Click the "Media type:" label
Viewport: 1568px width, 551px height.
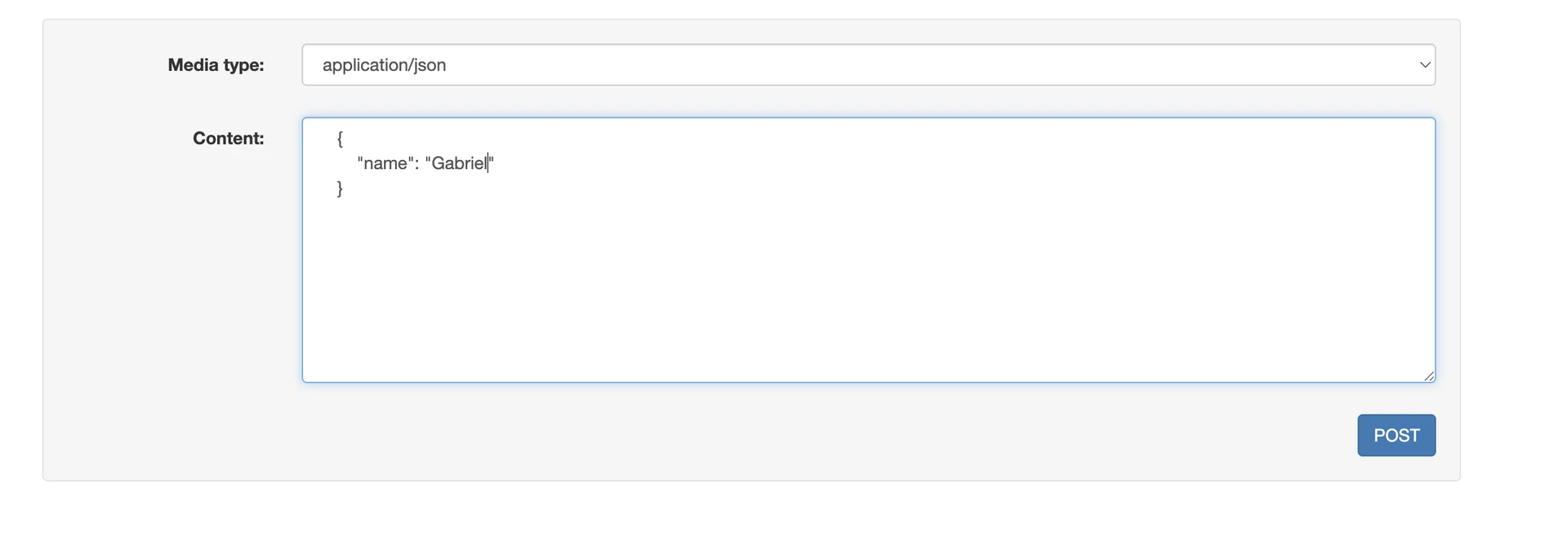click(216, 65)
